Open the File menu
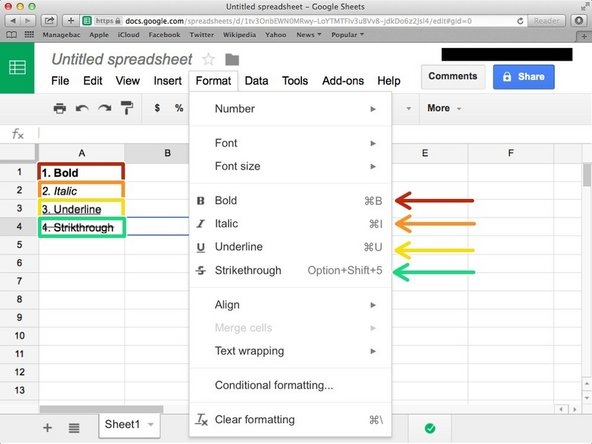Image resolution: width=592 pixels, height=444 pixels. 60,81
